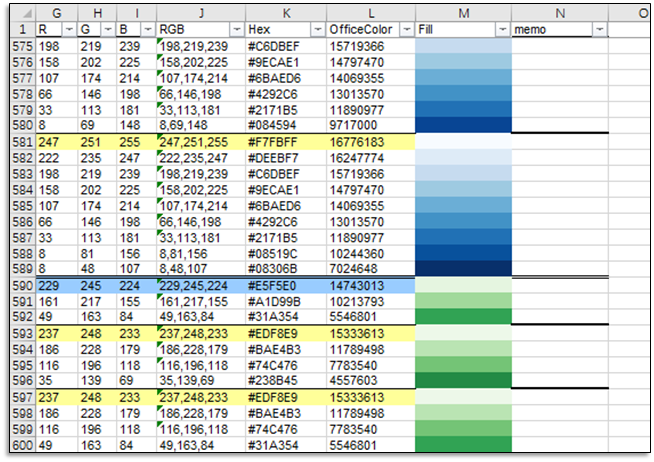
Task: Select the OfficeColor header cell
Action: coord(371,30)
